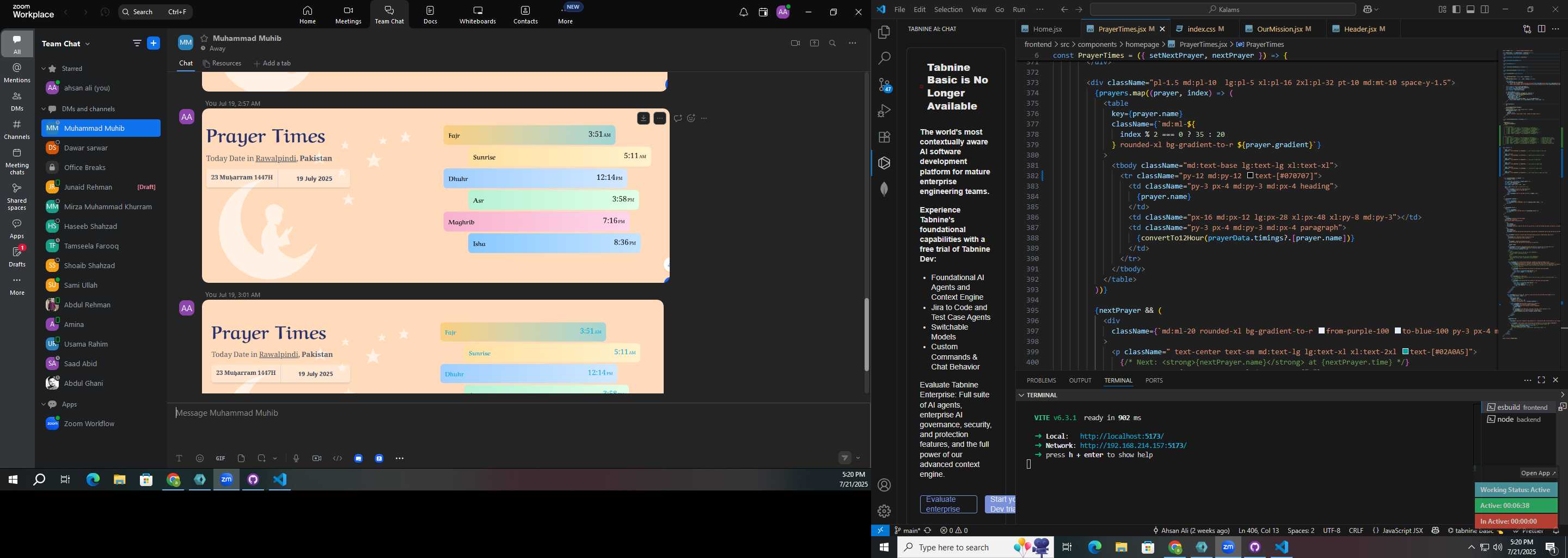Open the GIF picker in message composer
Viewport: 1568px width, 558px height.
tap(220, 458)
